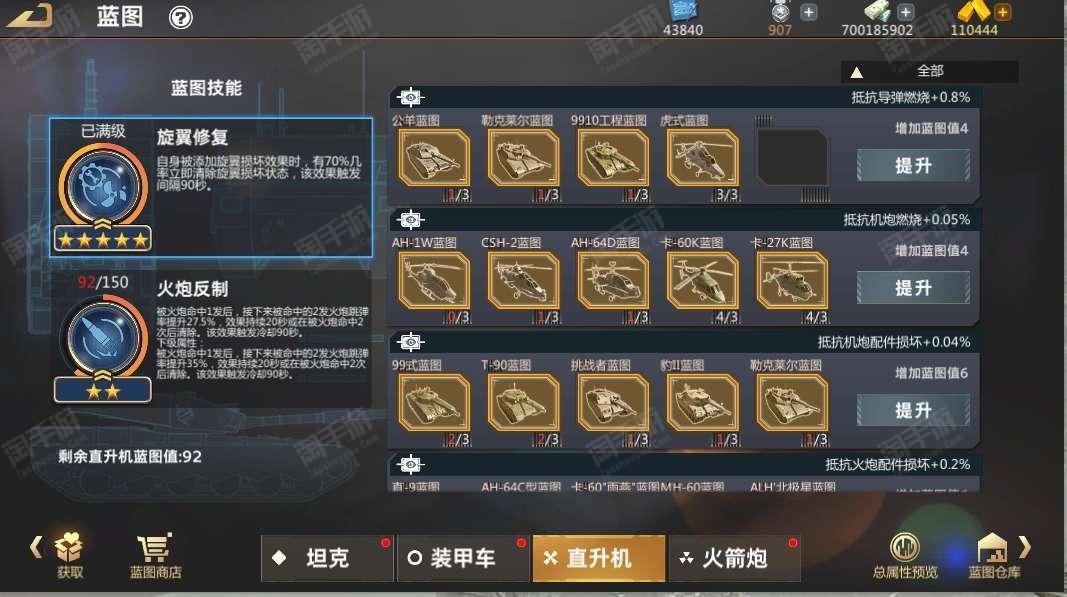This screenshot has height=597, width=1067.
Task: Click the back arrow icon
Action: click(30, 16)
